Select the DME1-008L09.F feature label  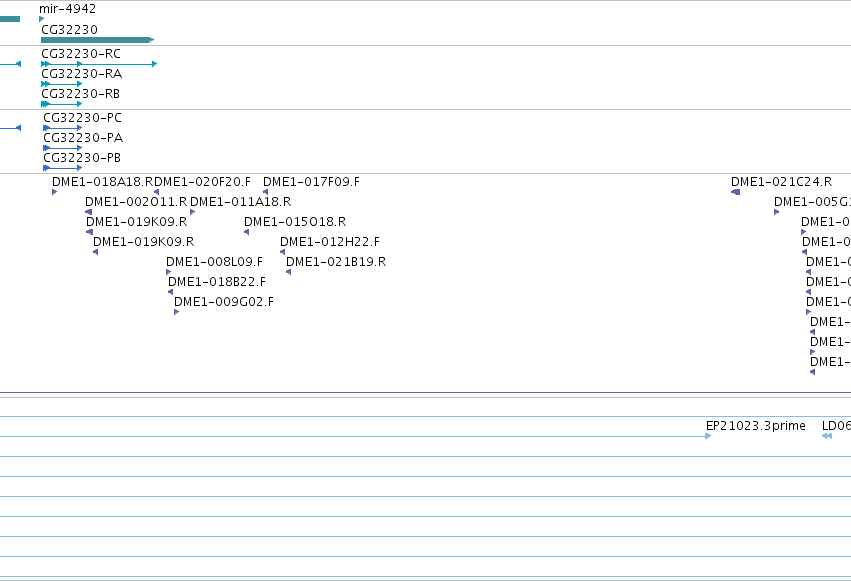214,262
